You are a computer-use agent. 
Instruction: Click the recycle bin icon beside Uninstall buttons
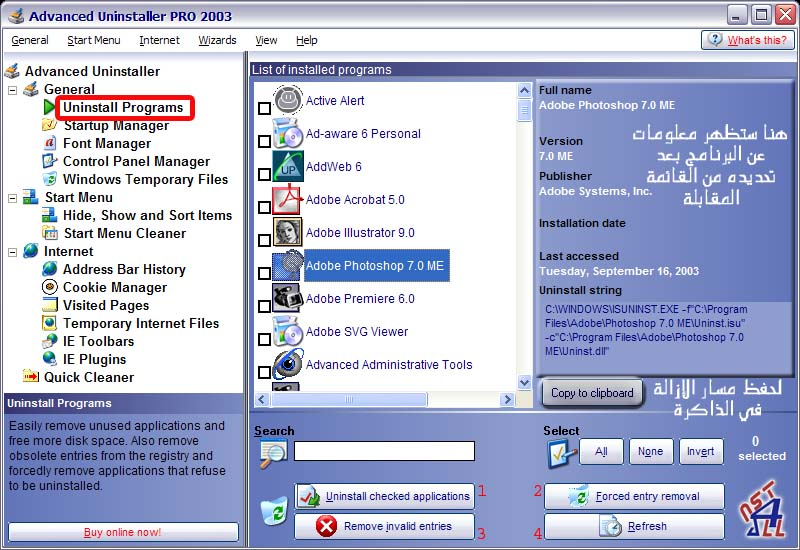[274, 510]
